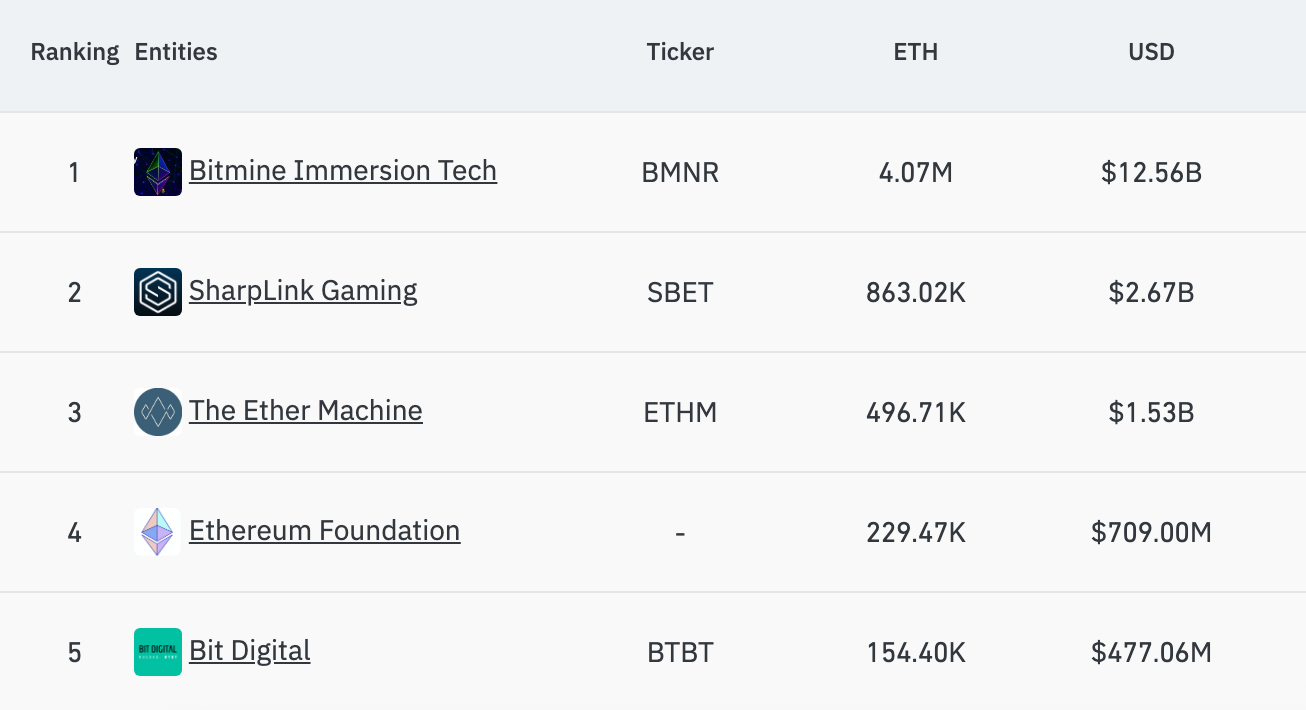Sort by the ETH column header
The height and width of the screenshot is (710, 1306).
[916, 52]
